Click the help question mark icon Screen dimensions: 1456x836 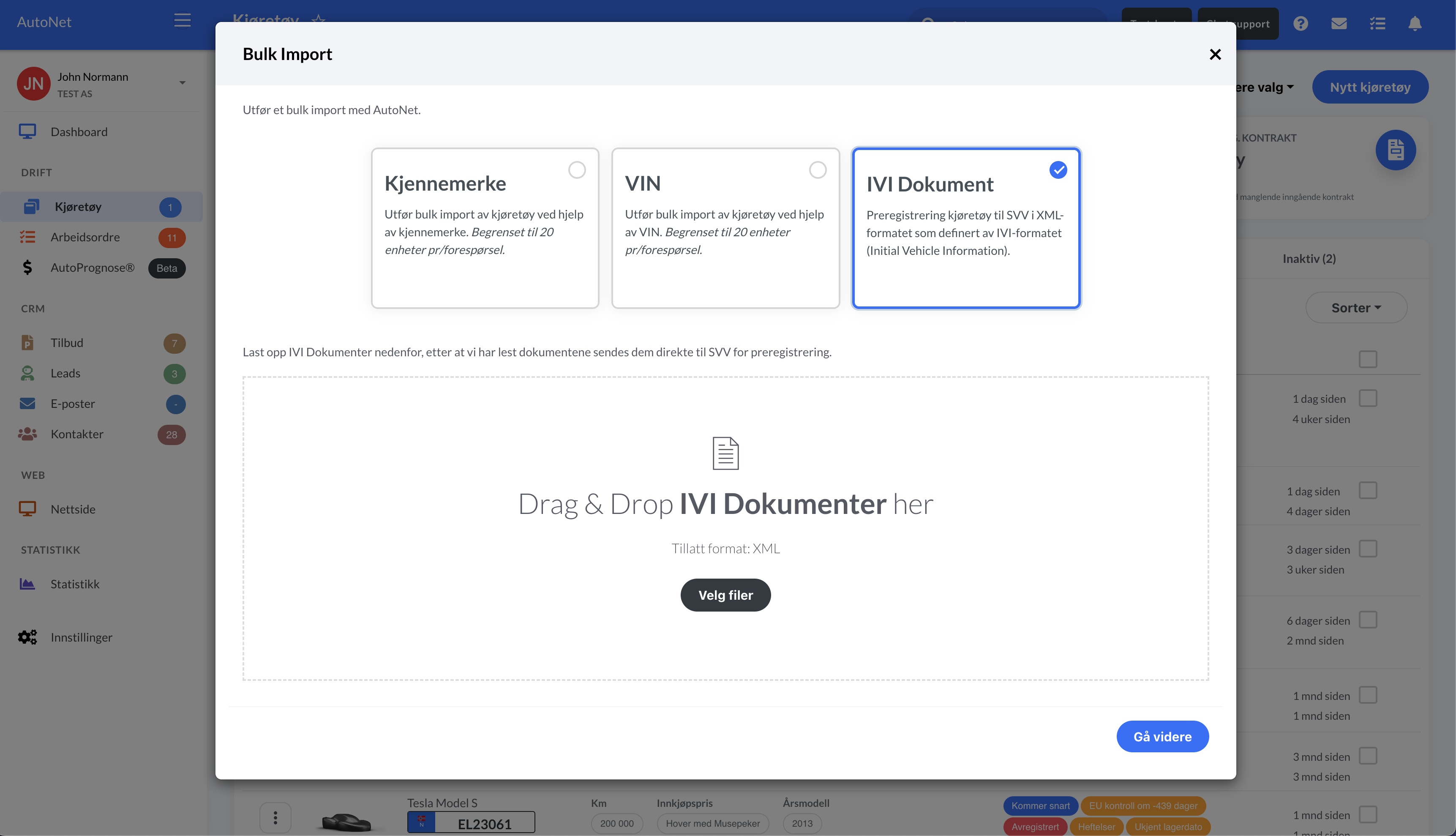[x=1301, y=24]
